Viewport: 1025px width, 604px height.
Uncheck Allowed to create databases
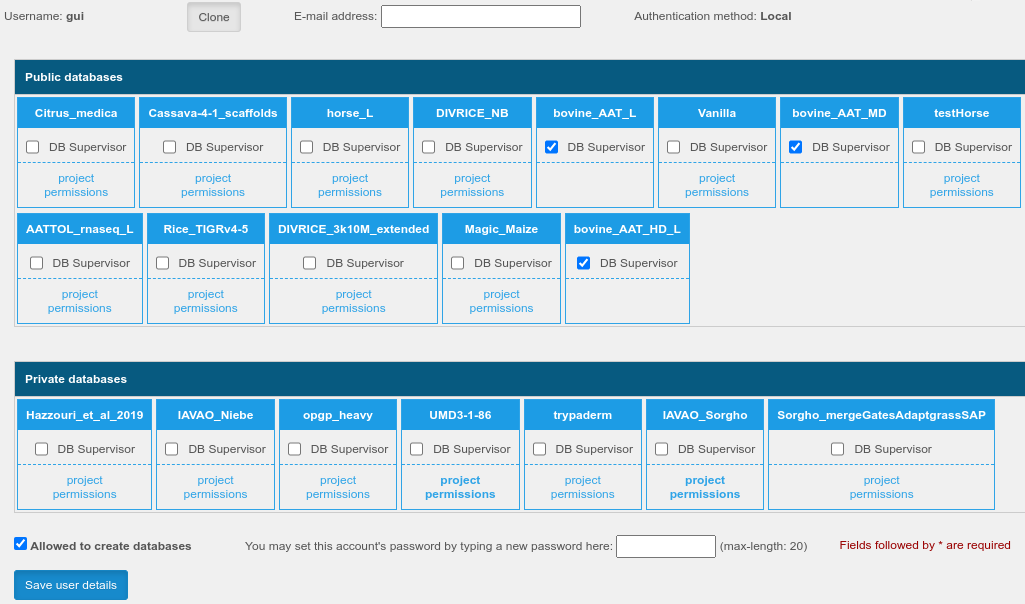[21, 544]
